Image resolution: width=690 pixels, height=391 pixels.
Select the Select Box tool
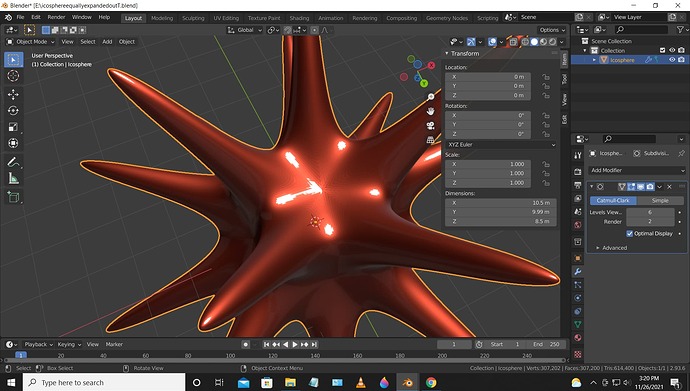13,60
